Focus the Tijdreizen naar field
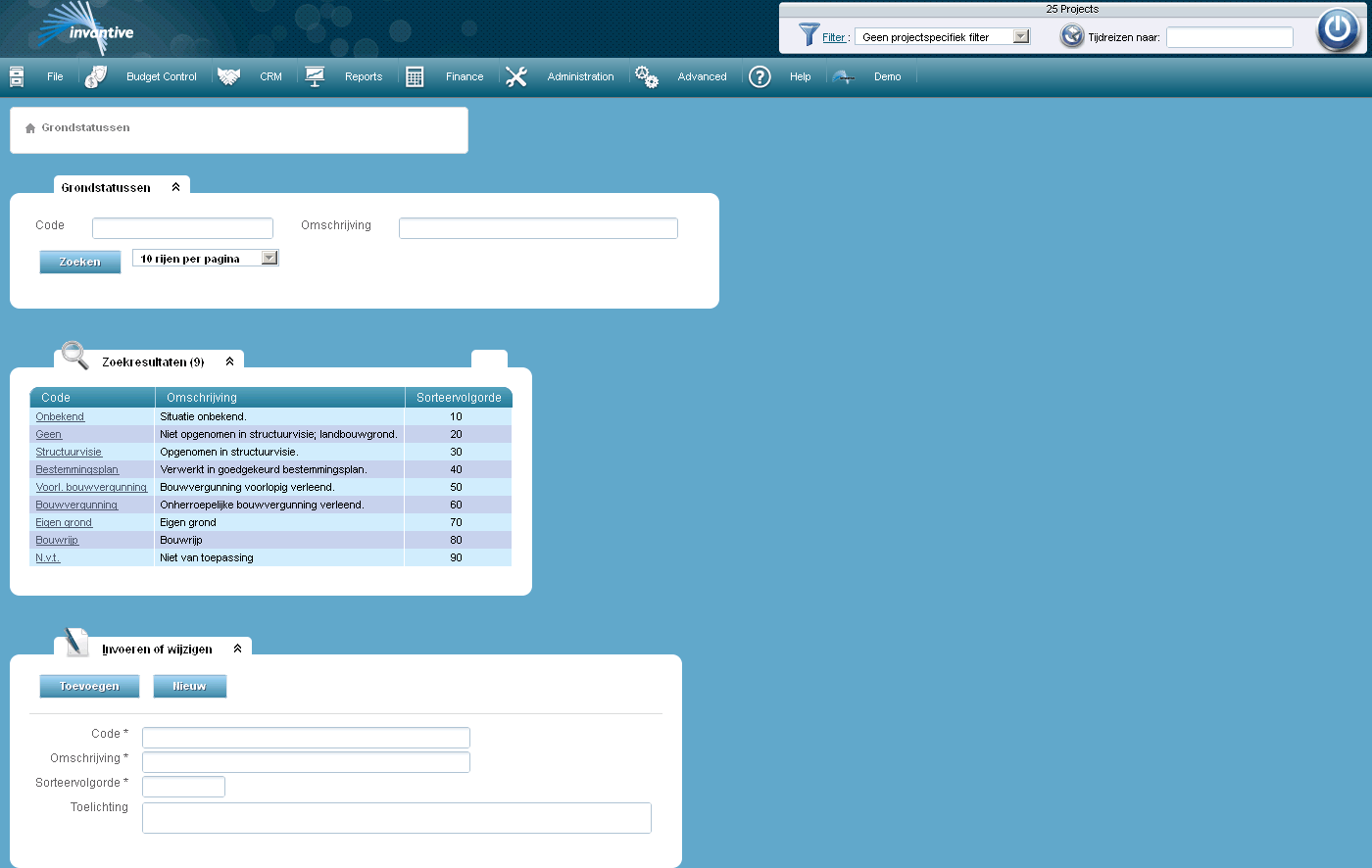 click(x=1230, y=37)
